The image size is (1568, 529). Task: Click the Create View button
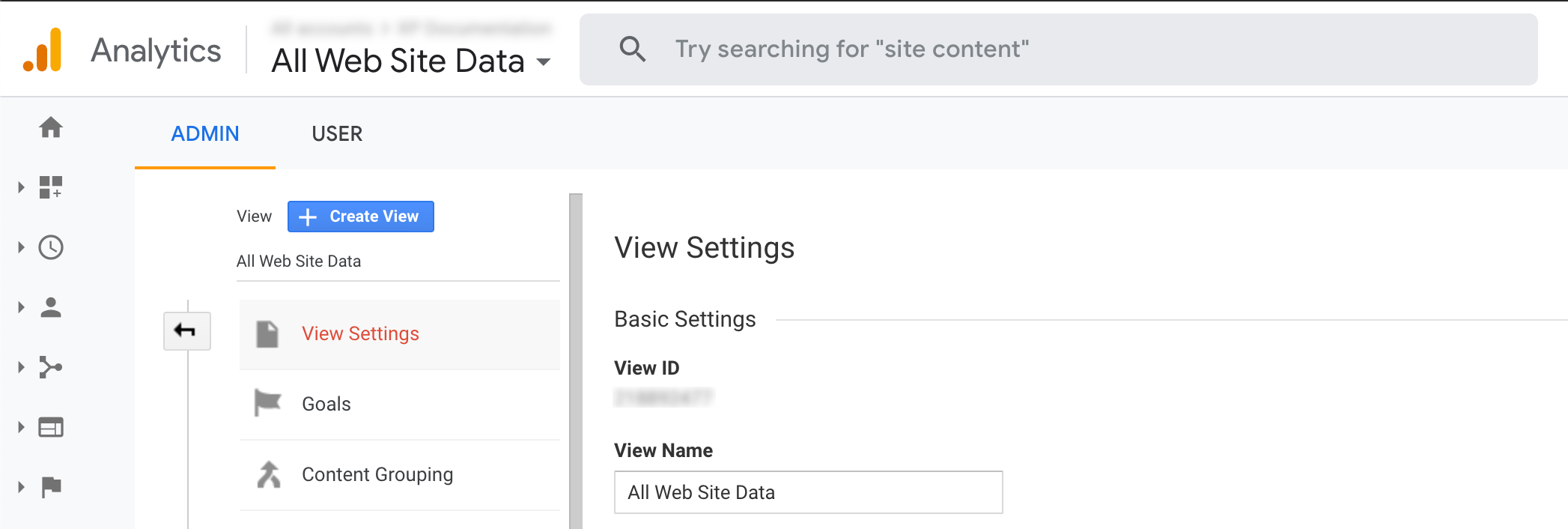360,217
